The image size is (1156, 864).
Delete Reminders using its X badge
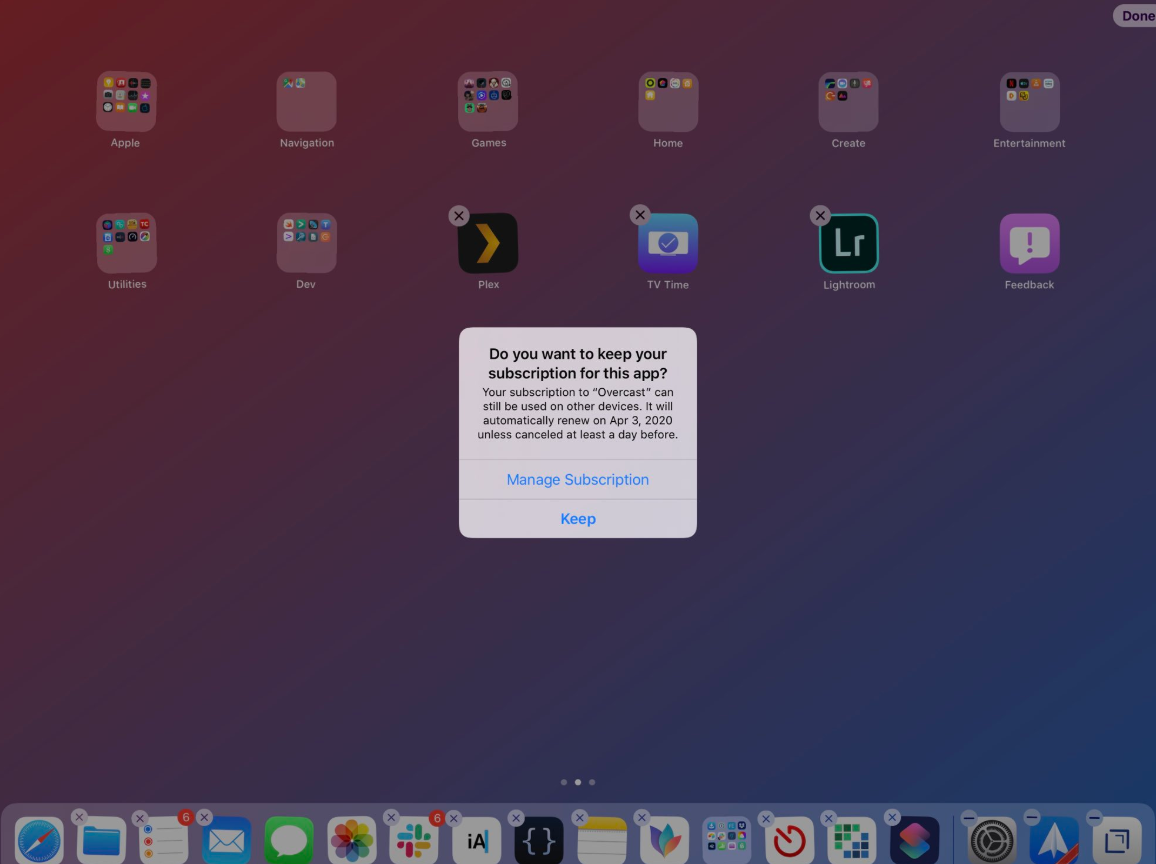[139, 818]
